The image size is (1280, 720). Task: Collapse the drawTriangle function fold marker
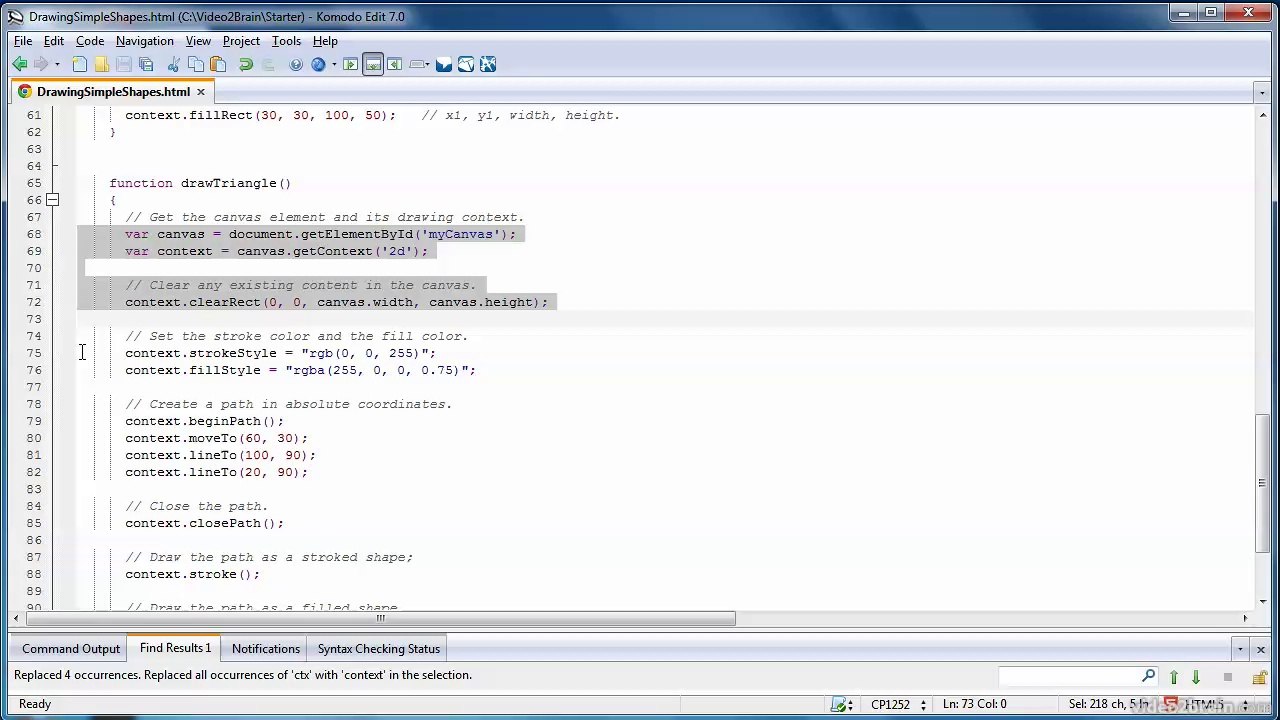(52, 200)
